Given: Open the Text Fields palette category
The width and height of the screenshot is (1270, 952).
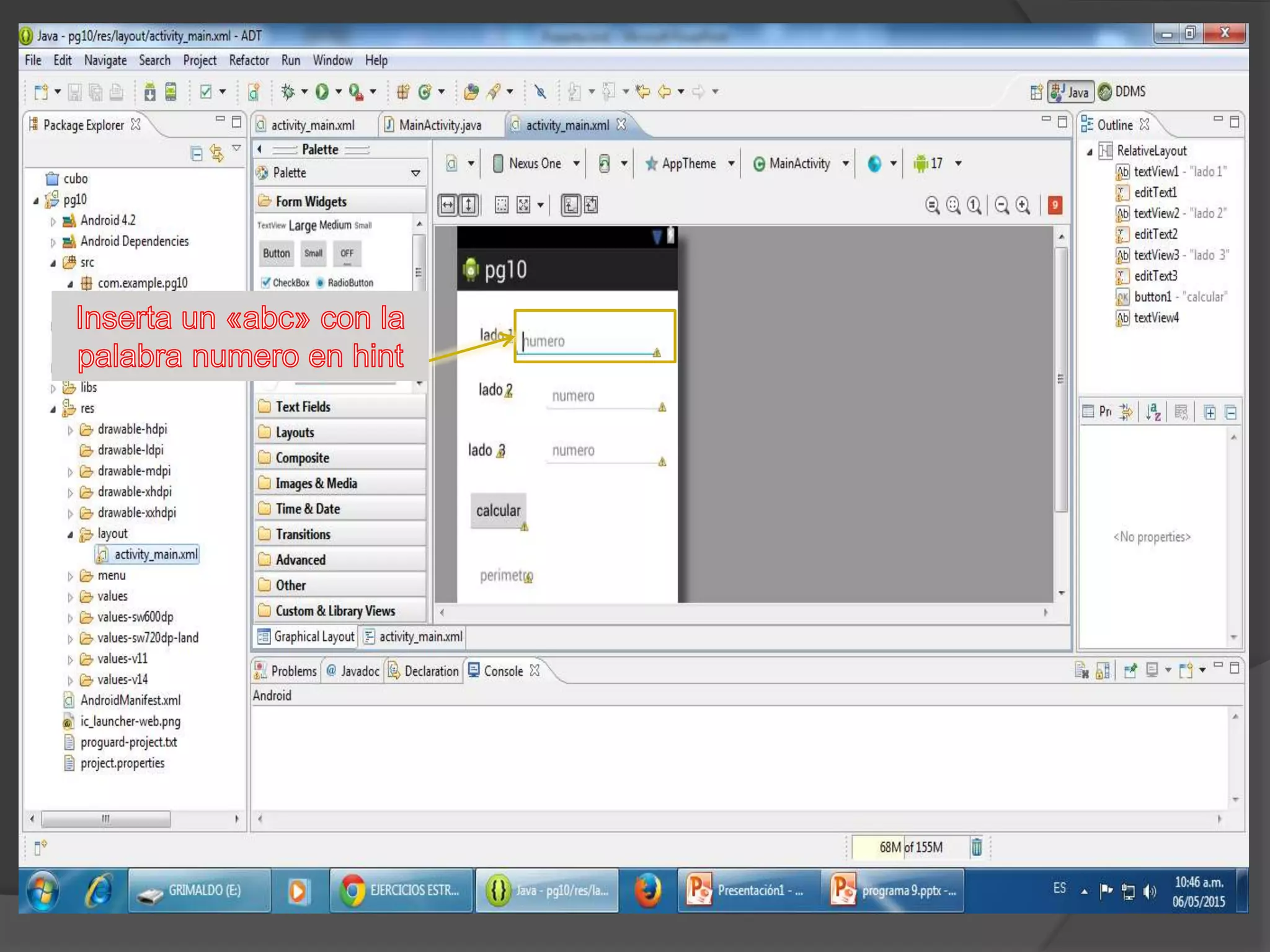Looking at the screenshot, I should (x=303, y=407).
